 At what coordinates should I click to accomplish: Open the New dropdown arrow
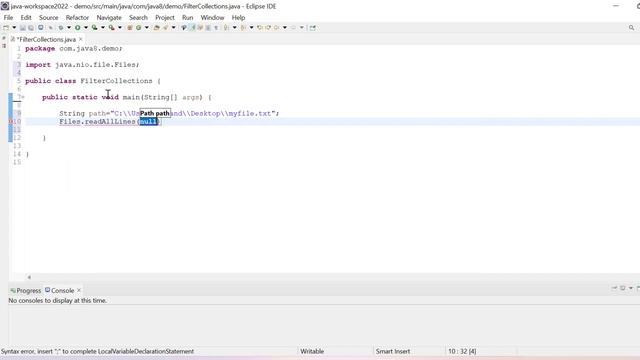click(x=14, y=28)
